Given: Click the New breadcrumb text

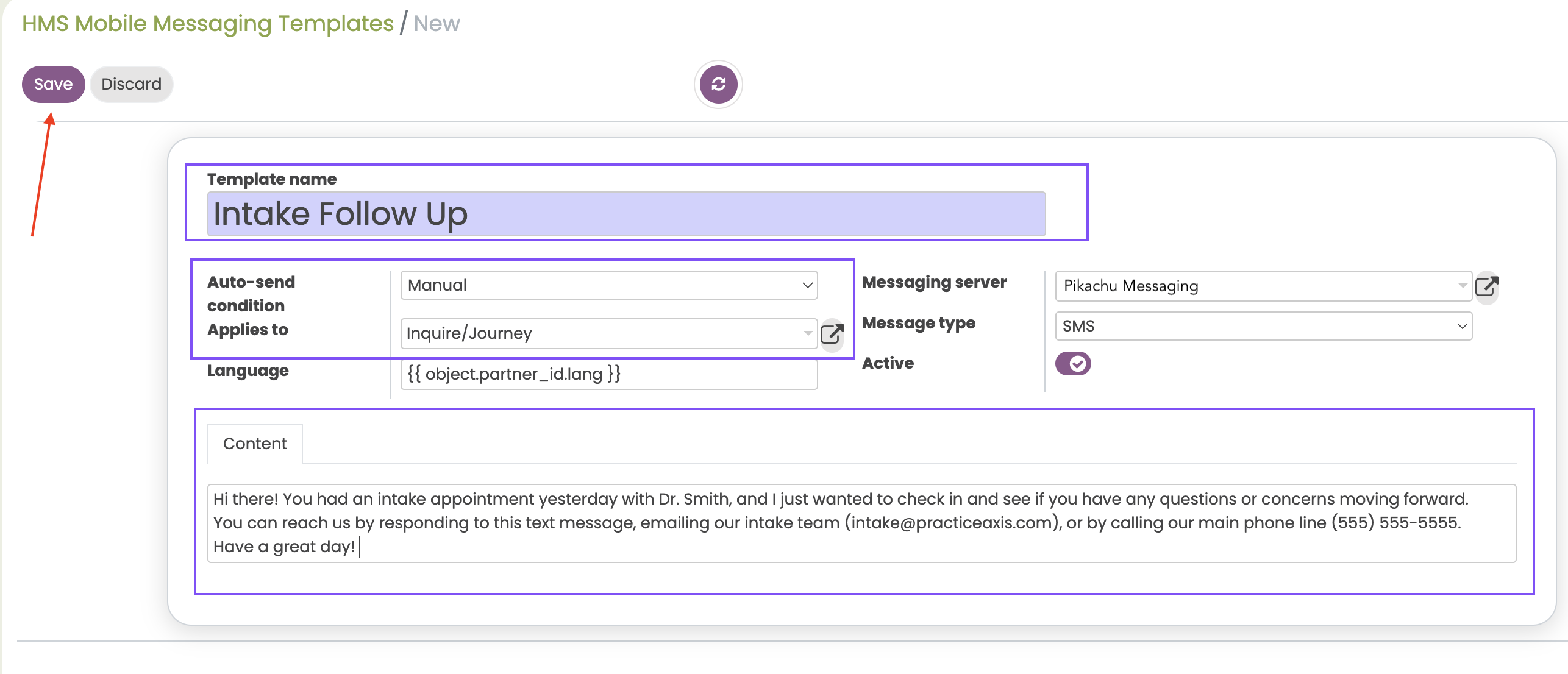Looking at the screenshot, I should click(x=437, y=23).
